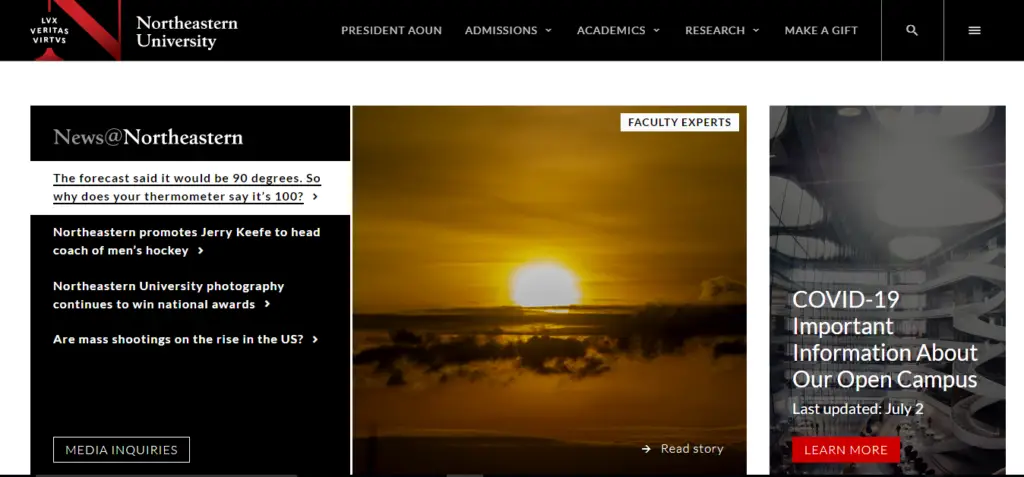Open mass shootings on the rise story
Screen dimensions: 1024x477
coord(178,340)
